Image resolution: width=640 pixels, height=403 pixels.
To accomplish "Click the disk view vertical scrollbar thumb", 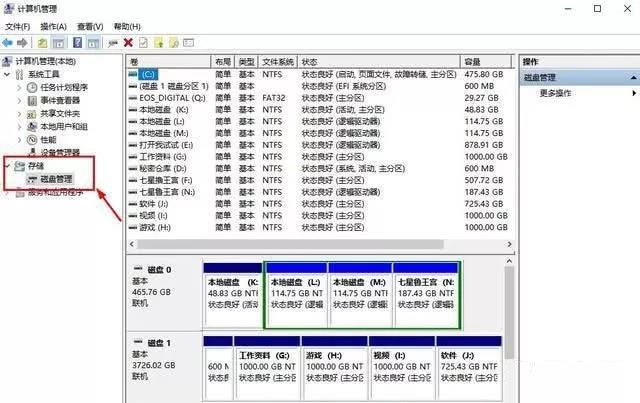I will click(509, 312).
